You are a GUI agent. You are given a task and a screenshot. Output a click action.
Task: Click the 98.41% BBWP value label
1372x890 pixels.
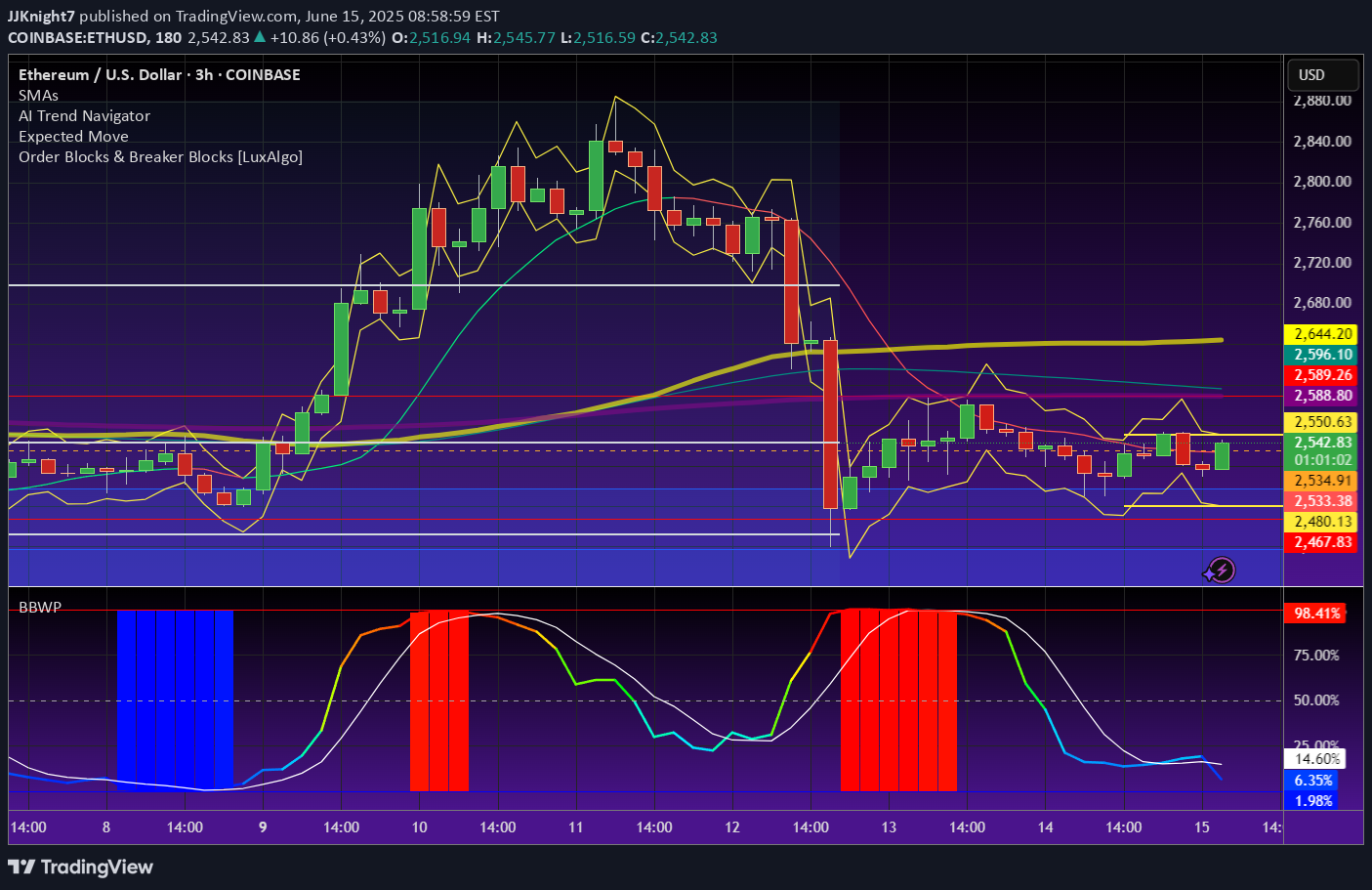coord(1316,614)
